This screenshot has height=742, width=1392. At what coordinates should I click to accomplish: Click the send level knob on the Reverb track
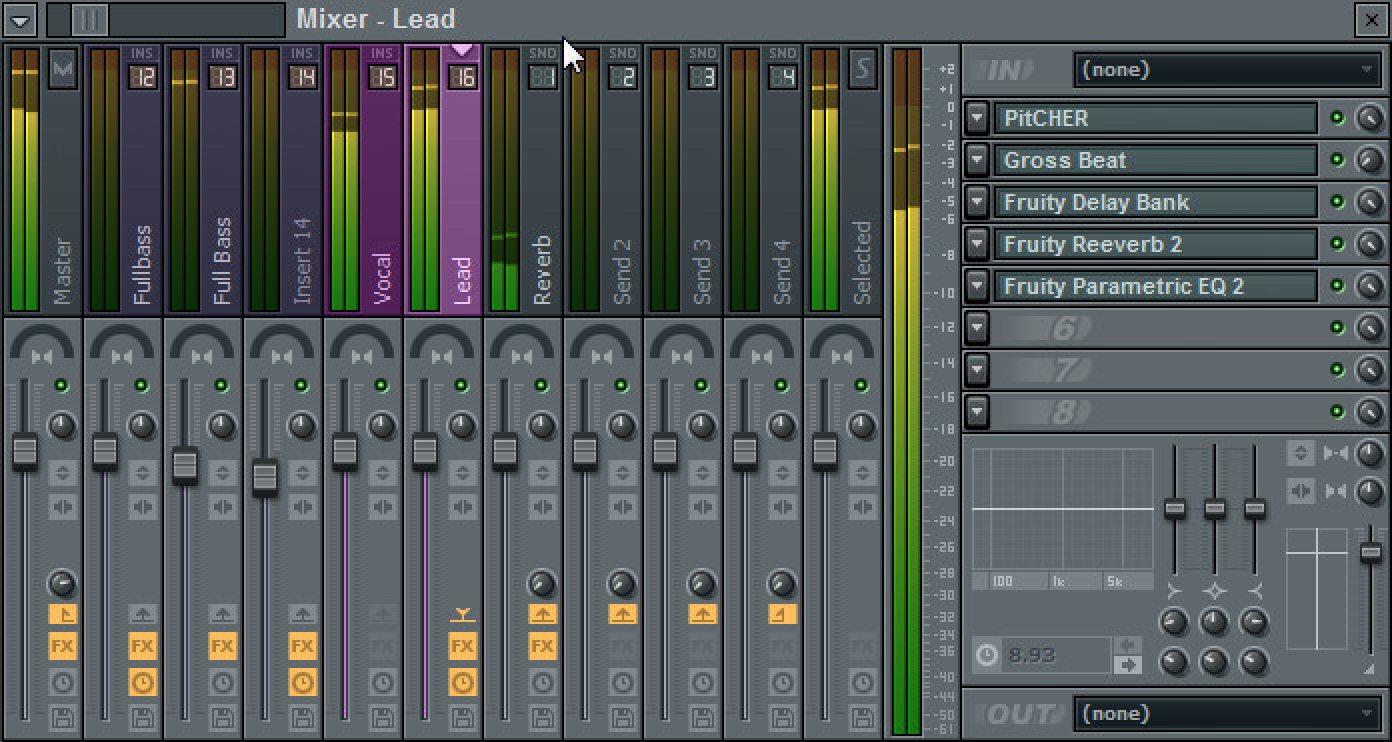tap(542, 584)
